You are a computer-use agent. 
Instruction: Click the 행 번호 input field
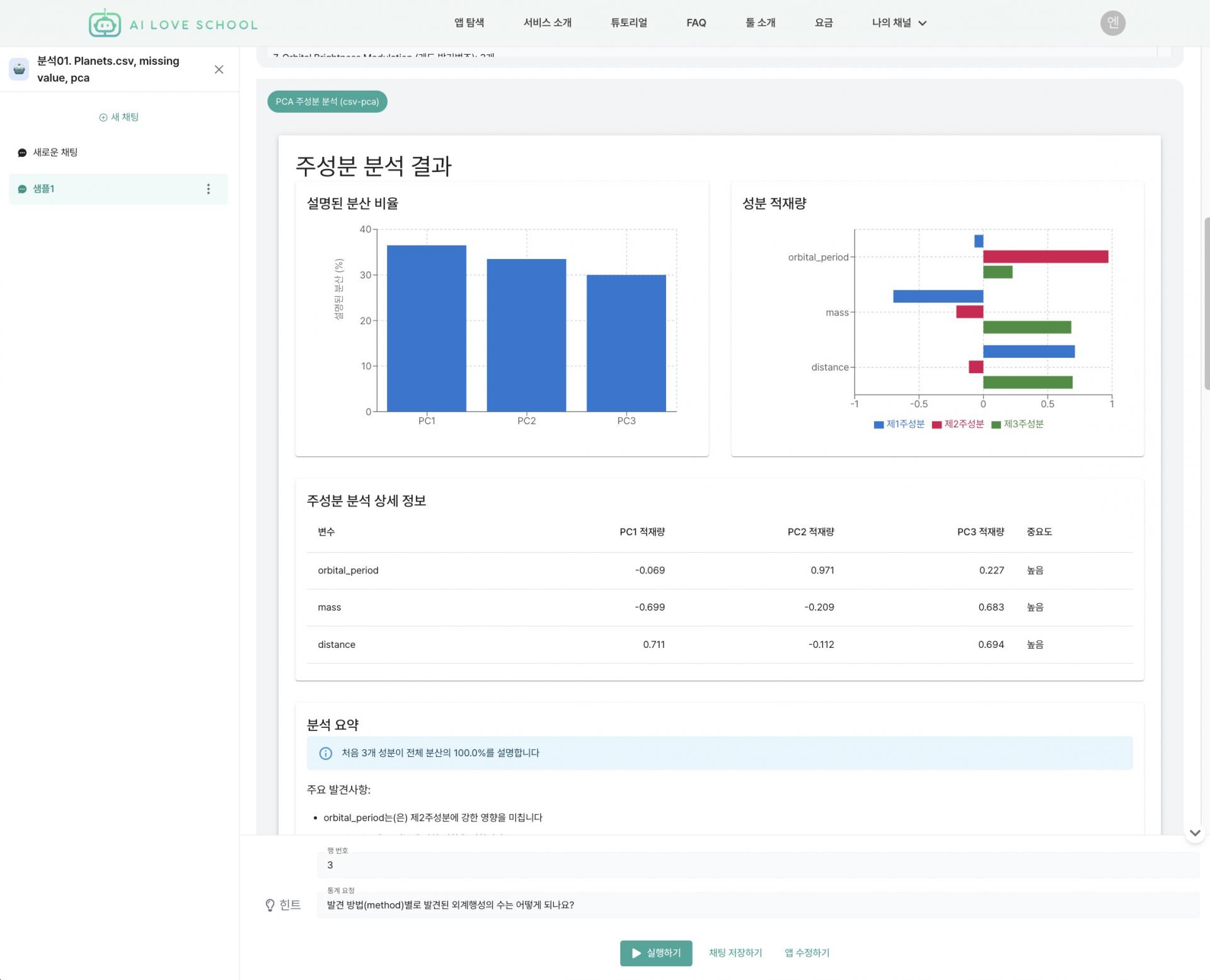(x=758, y=865)
